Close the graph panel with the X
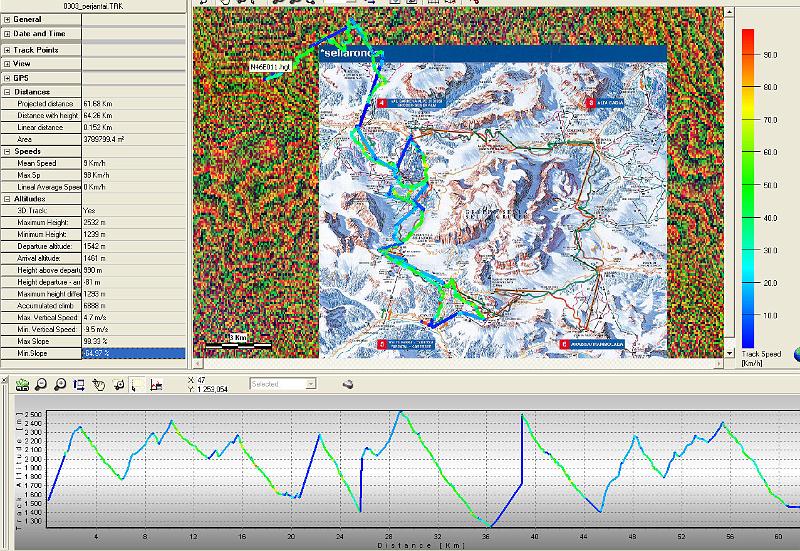This screenshot has width=800, height=551. (4, 380)
